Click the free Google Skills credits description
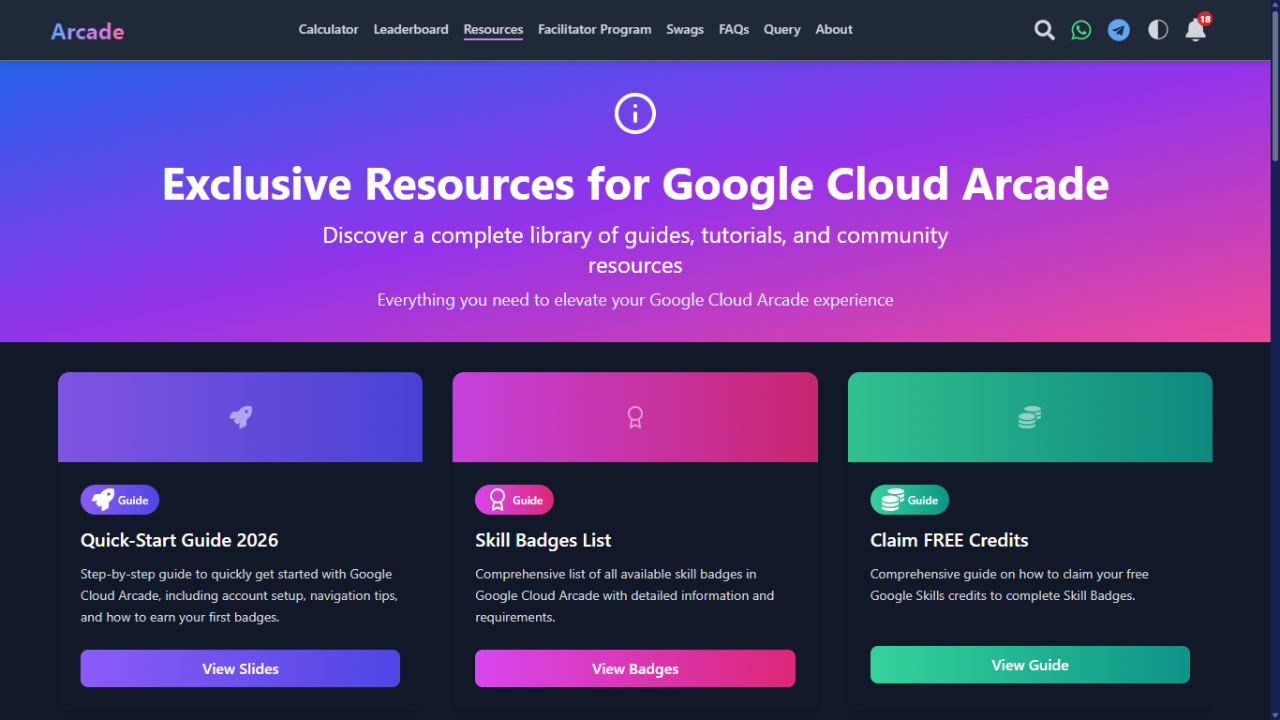This screenshot has width=1280, height=720. pos(1010,585)
